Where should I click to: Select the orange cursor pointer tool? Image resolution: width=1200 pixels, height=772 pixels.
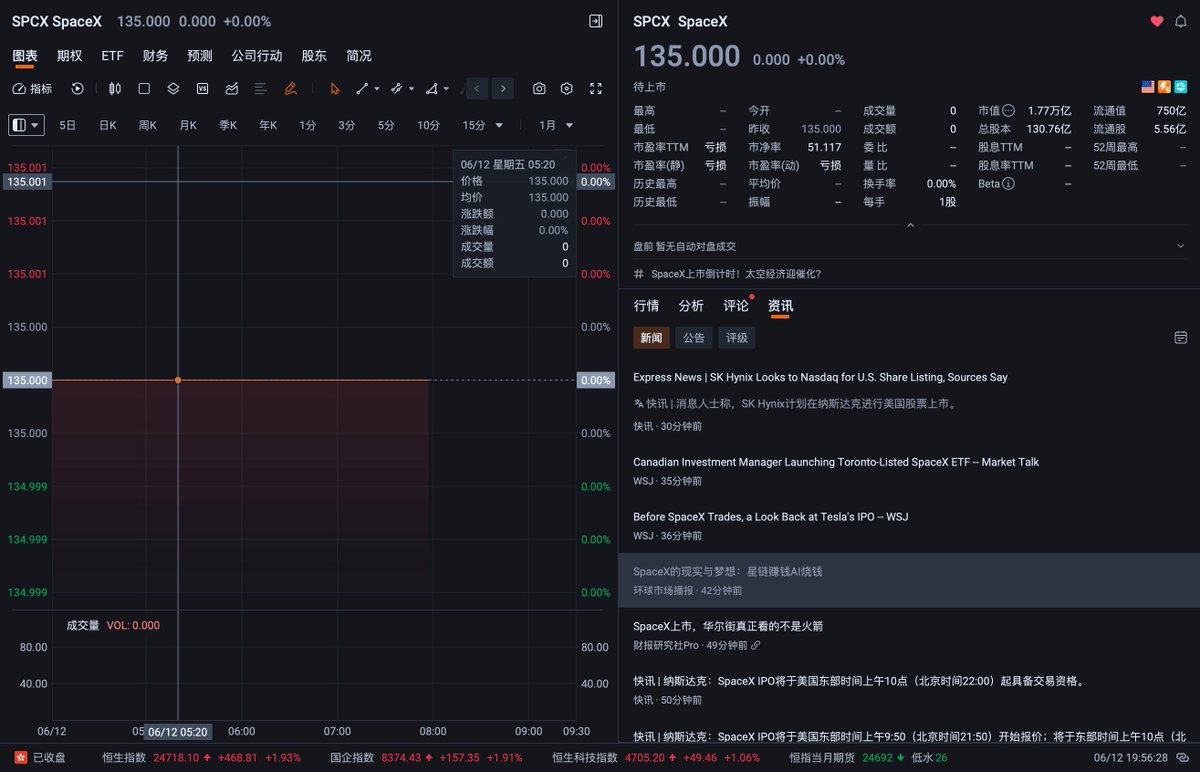click(x=335, y=89)
